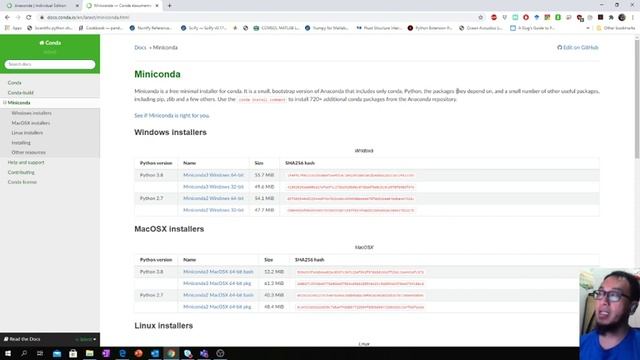Viewport: 640px width, 360px height.
Task: Download Miniconda3 MacOSX 64-bit pkg
Action: pos(217,283)
